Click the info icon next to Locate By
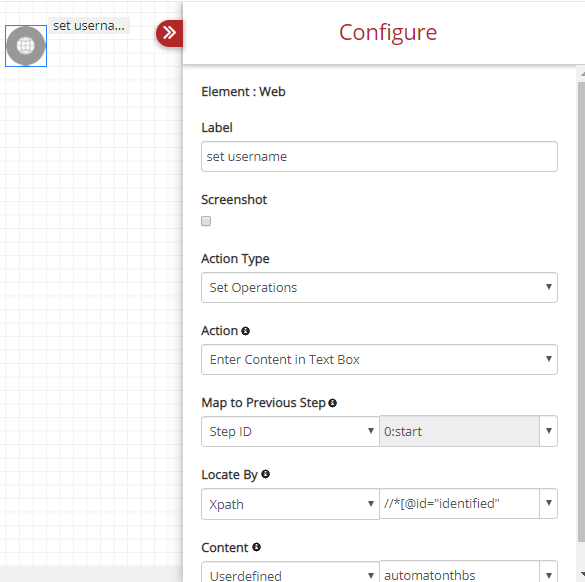The height and width of the screenshot is (582, 585). pyautogui.click(x=265, y=474)
